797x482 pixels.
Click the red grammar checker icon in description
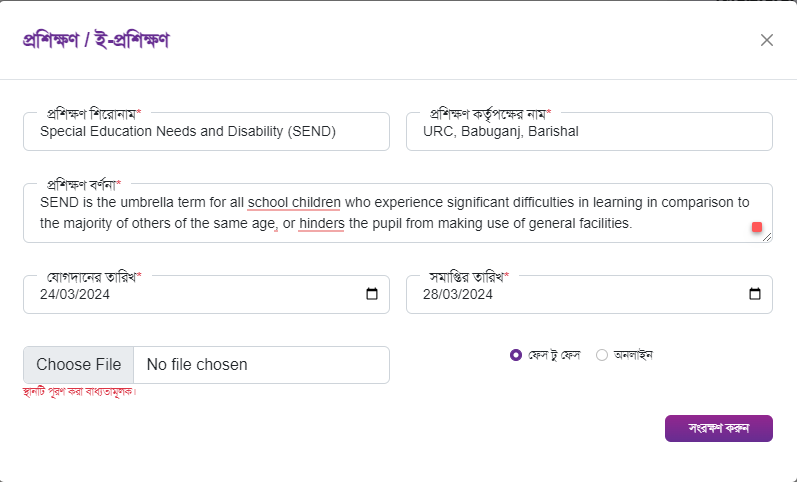pyautogui.click(x=757, y=227)
